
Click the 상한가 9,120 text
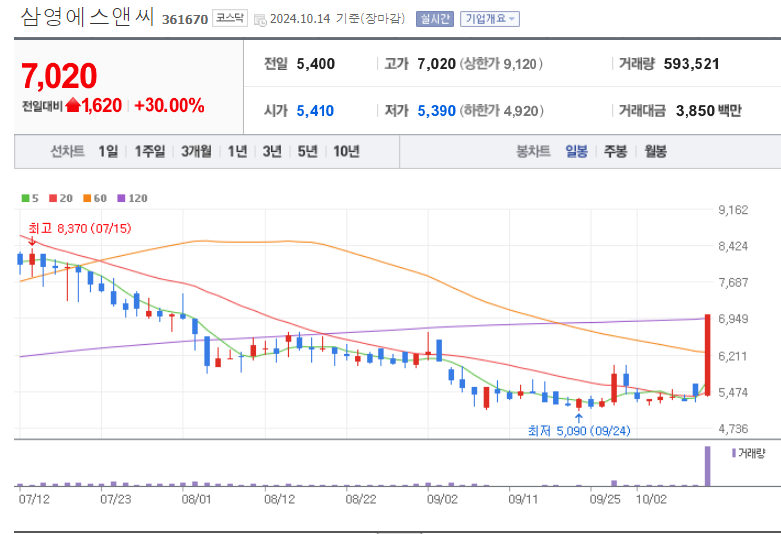click(501, 64)
